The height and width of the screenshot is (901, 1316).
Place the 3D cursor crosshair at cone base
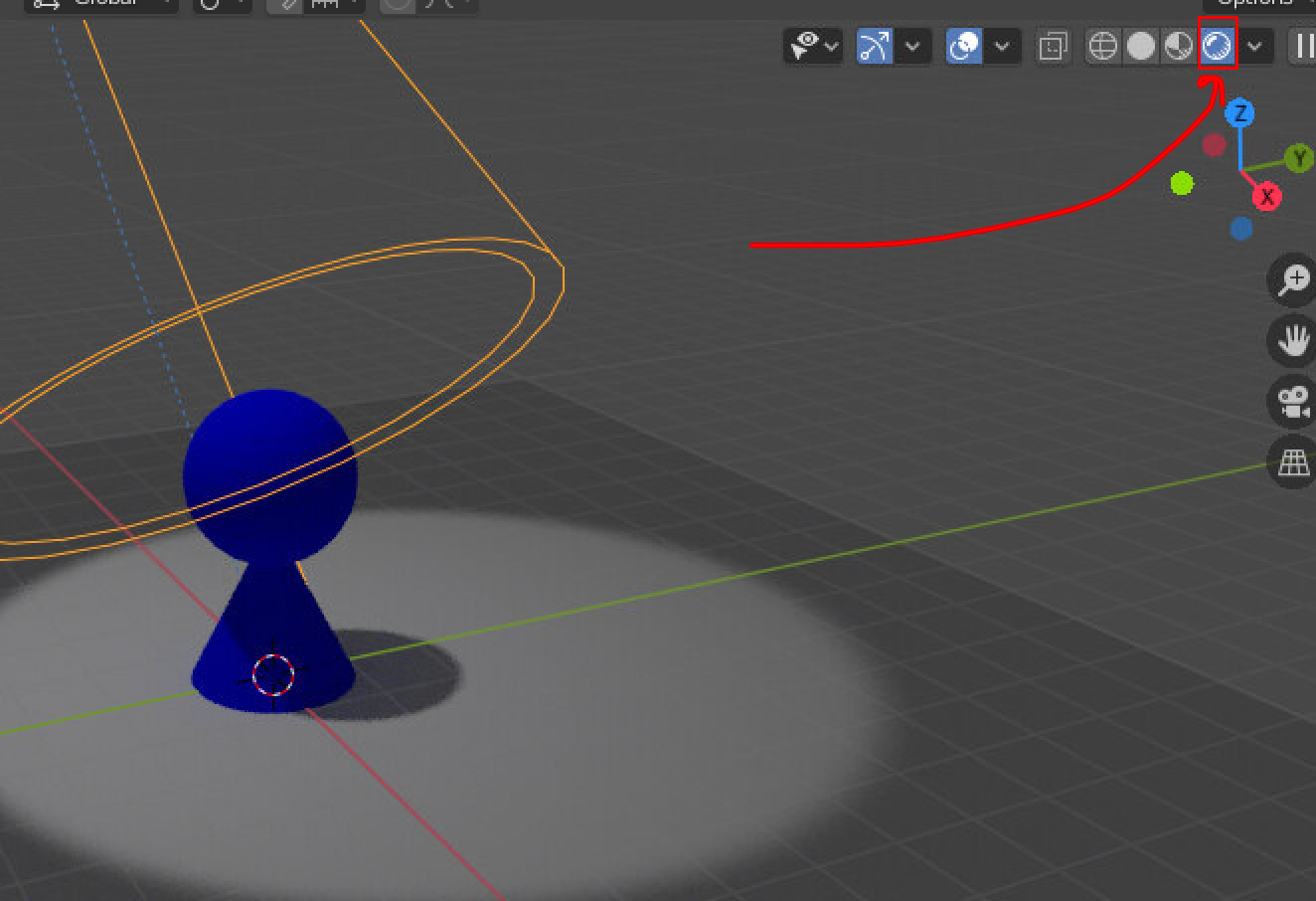click(x=273, y=675)
